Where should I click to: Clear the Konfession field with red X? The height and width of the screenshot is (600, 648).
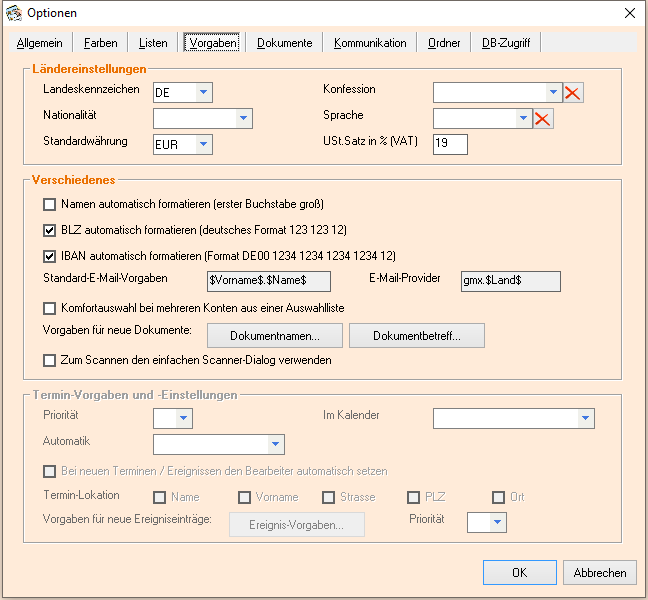click(x=573, y=93)
